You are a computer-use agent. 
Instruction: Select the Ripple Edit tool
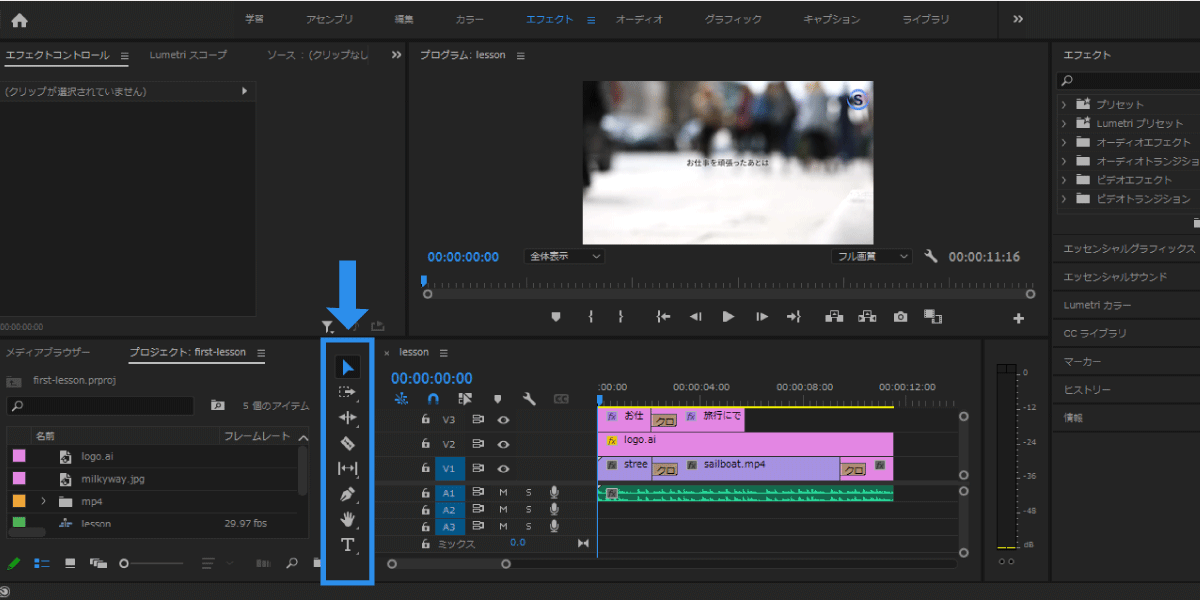tap(347, 417)
